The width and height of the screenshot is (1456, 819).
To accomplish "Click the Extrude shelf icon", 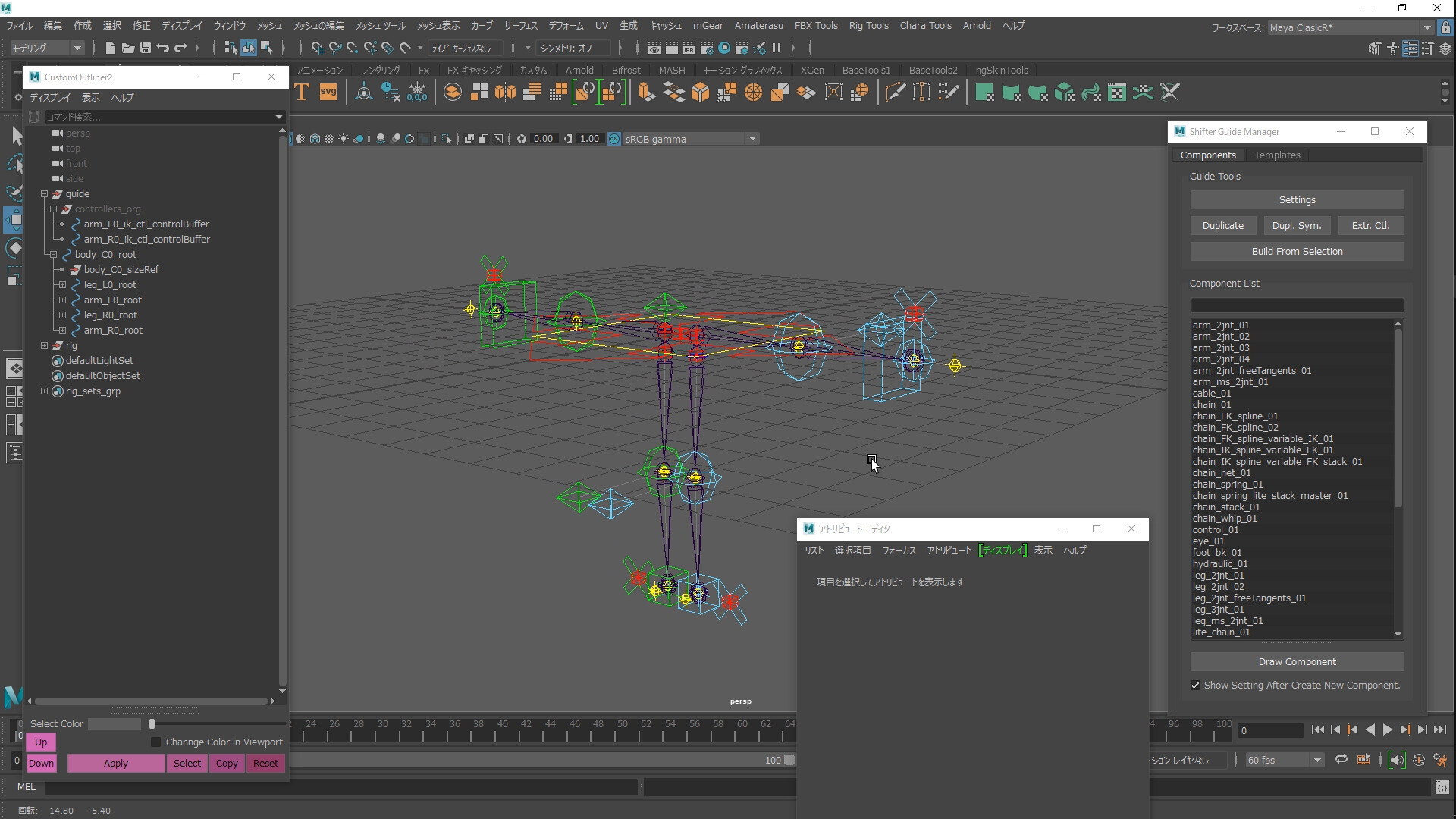I will coord(647,93).
